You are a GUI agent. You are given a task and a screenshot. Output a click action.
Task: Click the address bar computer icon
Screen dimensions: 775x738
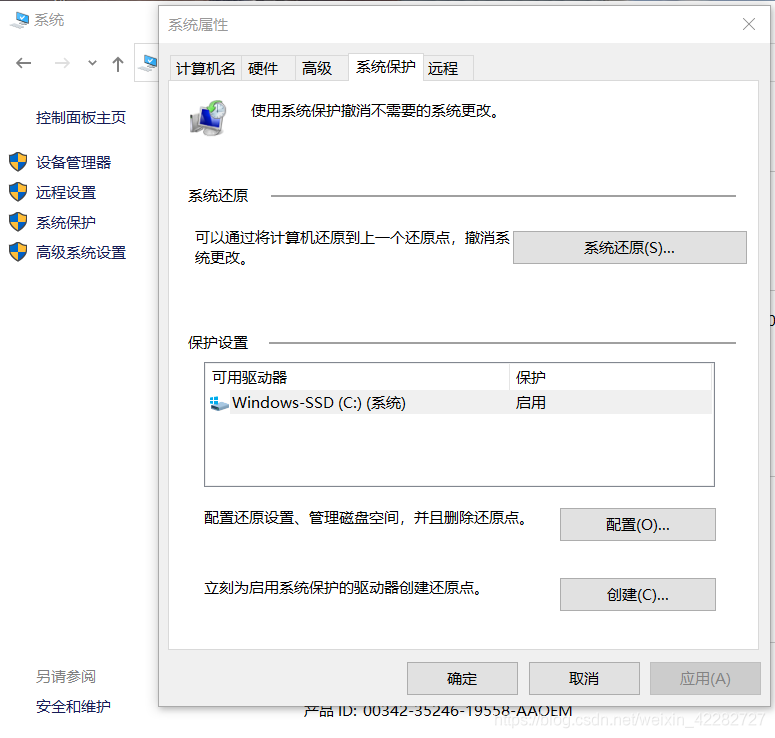149,63
